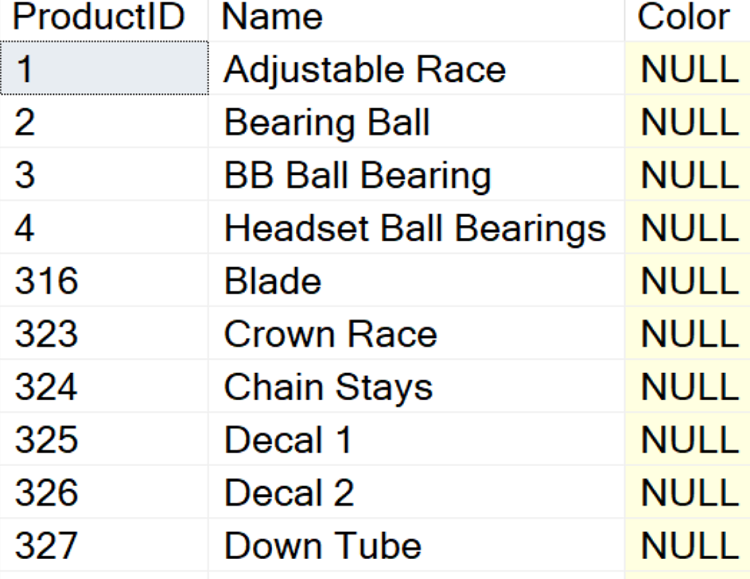750x579 pixels.
Task: Select the Decal 2 name cell
Action: [x=417, y=493]
